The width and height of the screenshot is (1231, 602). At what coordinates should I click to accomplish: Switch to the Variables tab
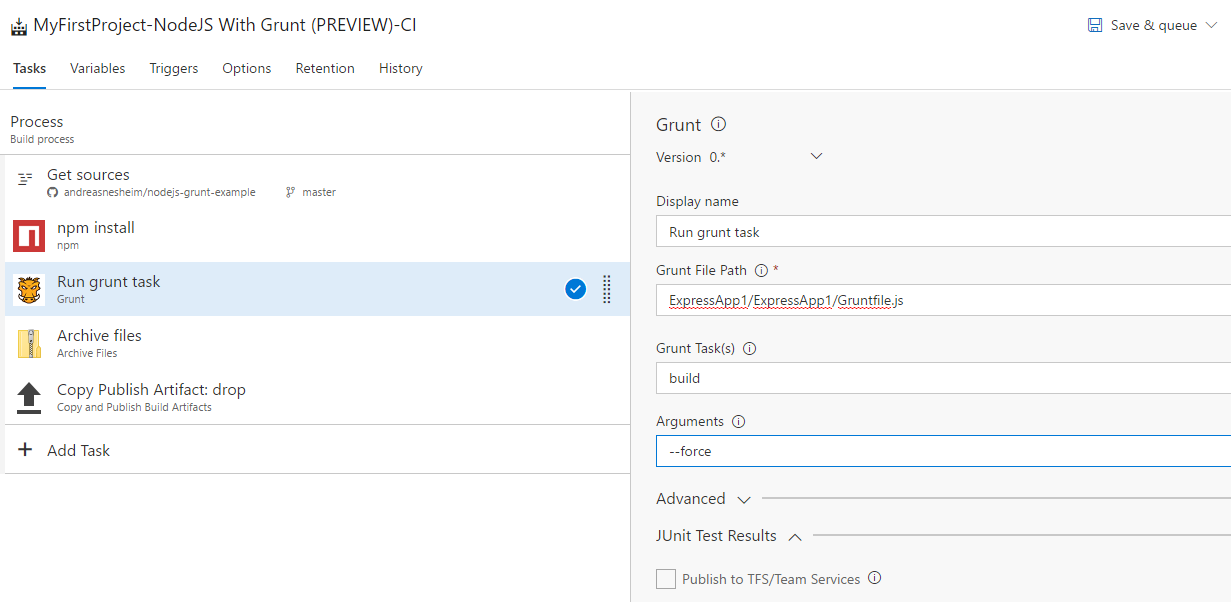tap(98, 68)
